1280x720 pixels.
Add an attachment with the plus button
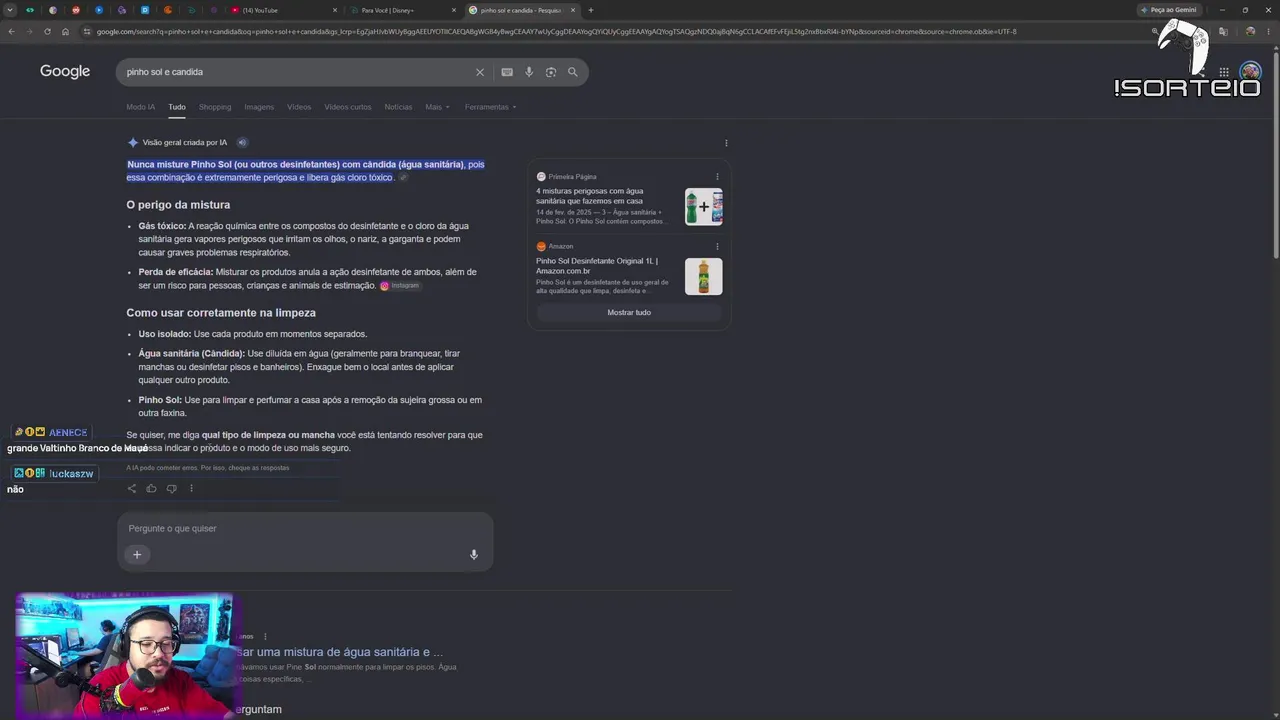[x=137, y=555]
